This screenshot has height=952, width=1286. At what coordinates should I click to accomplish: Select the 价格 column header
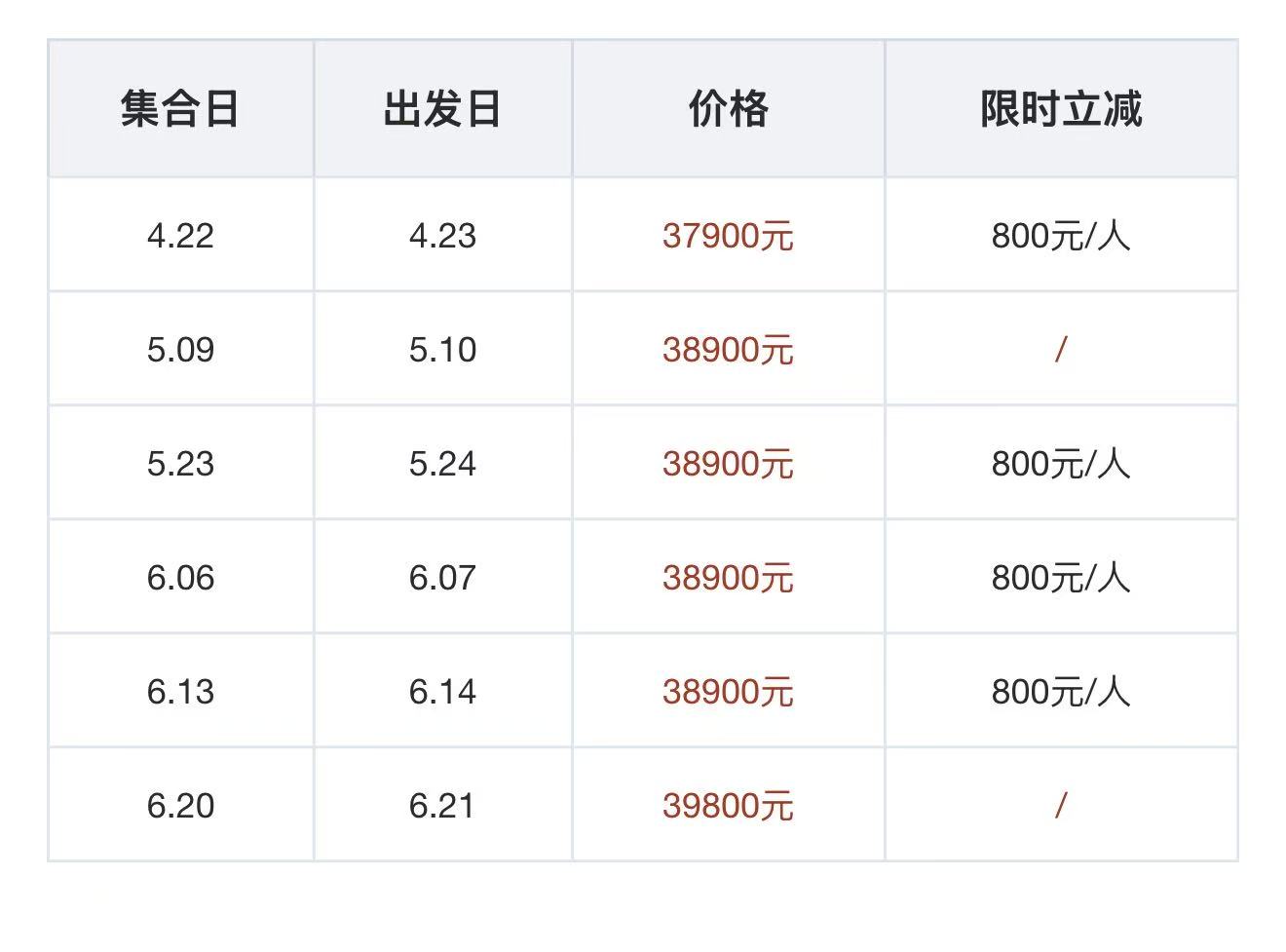pos(728,108)
